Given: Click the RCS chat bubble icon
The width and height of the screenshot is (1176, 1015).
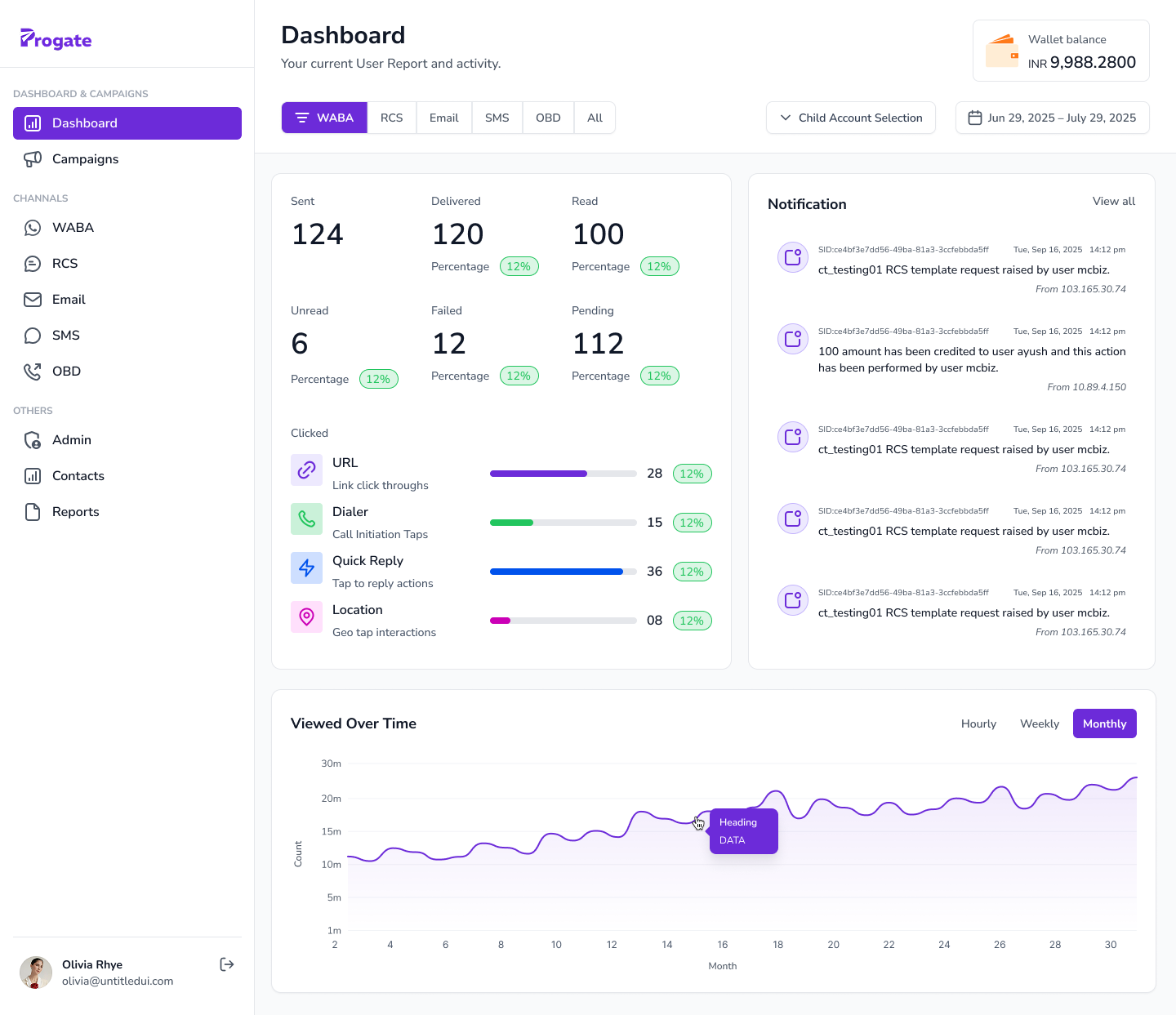Looking at the screenshot, I should (x=33, y=264).
